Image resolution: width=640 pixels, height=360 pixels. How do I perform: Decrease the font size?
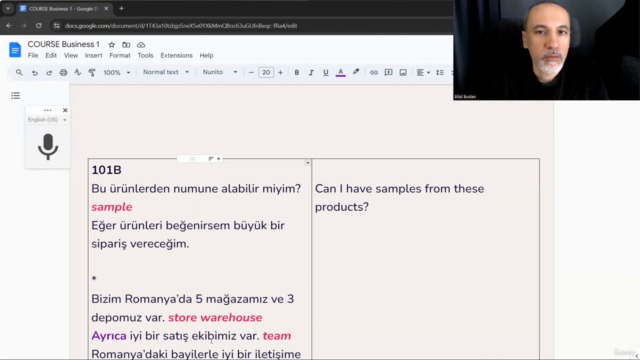pos(251,72)
